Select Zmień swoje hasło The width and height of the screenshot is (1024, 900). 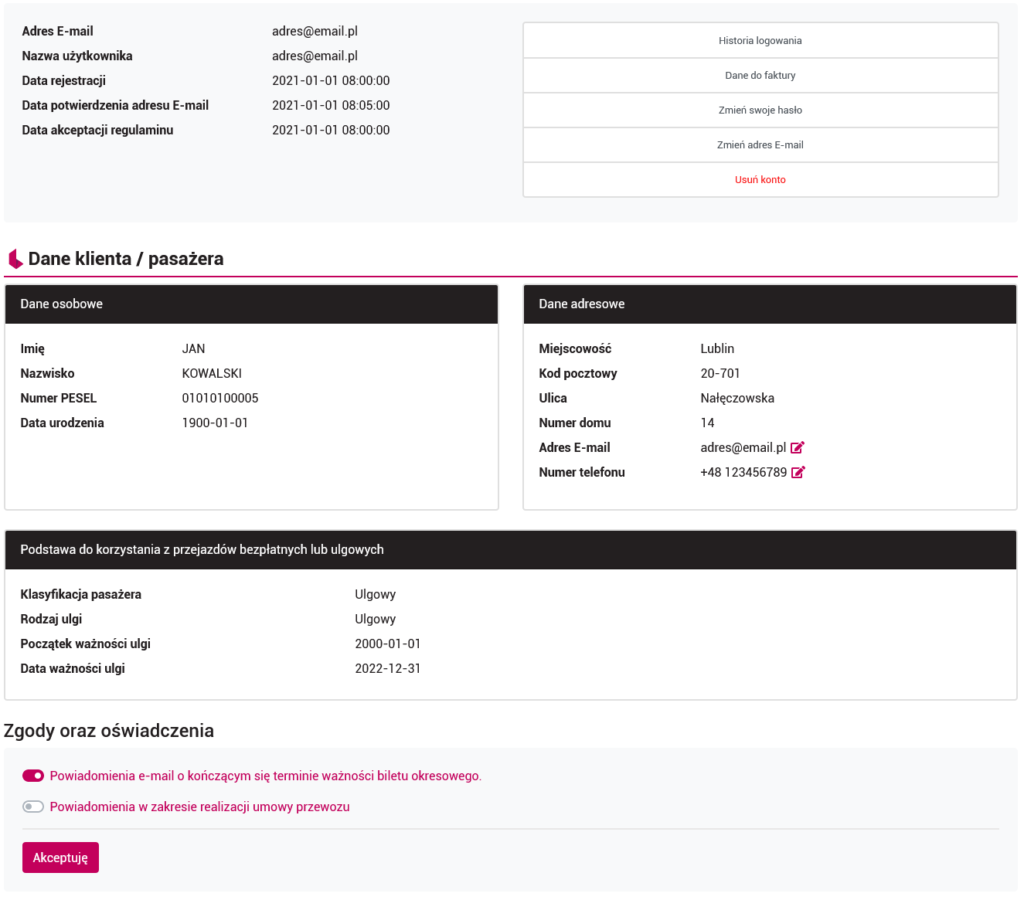760,110
